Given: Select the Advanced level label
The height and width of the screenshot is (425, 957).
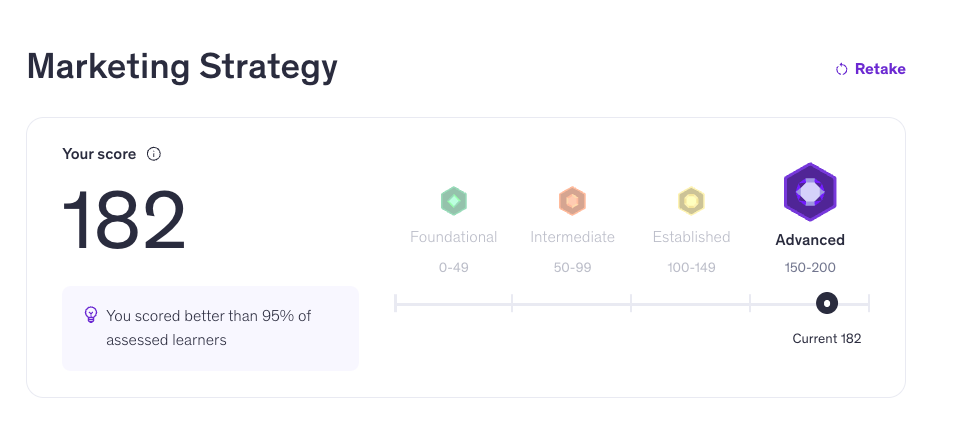Looking at the screenshot, I should coord(810,240).
